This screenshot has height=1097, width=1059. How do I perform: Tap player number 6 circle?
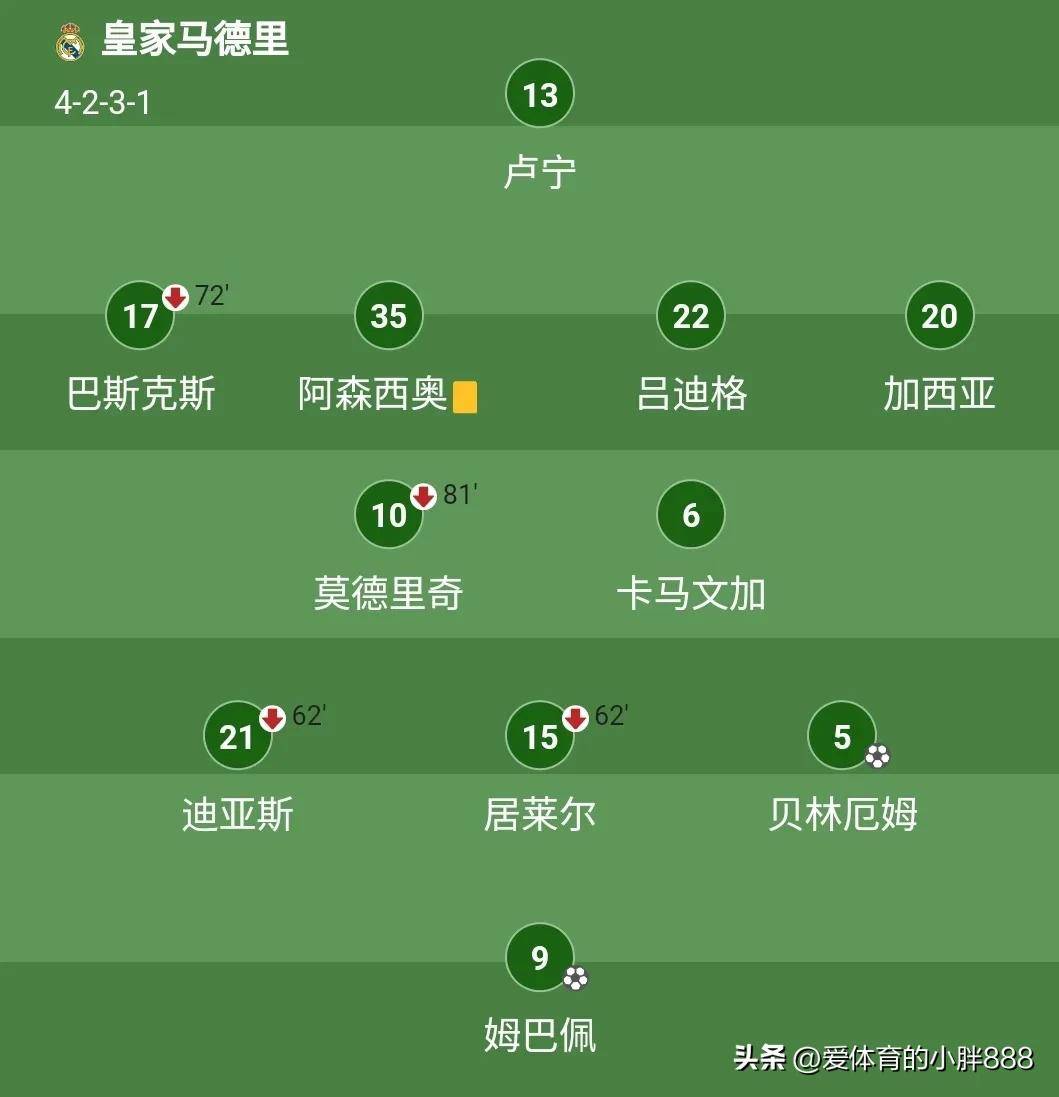point(691,515)
